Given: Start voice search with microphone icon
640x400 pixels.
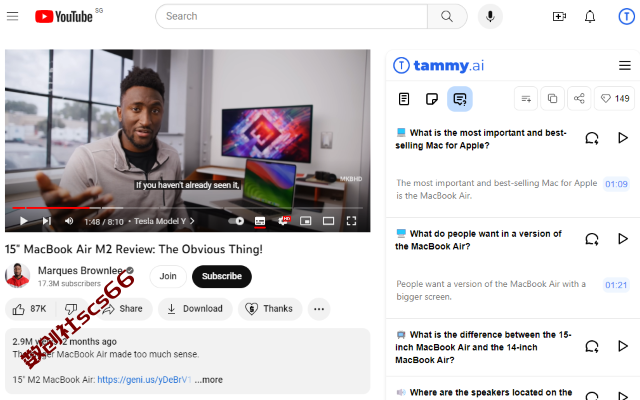Looking at the screenshot, I should [490, 16].
